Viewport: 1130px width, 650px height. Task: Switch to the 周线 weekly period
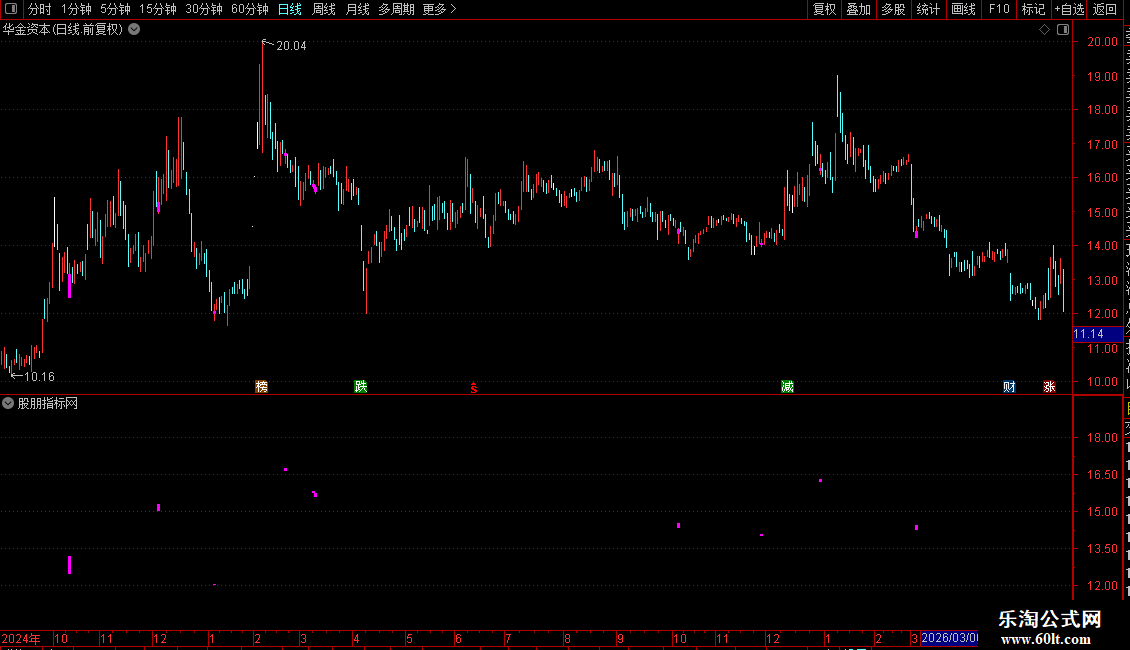point(324,9)
